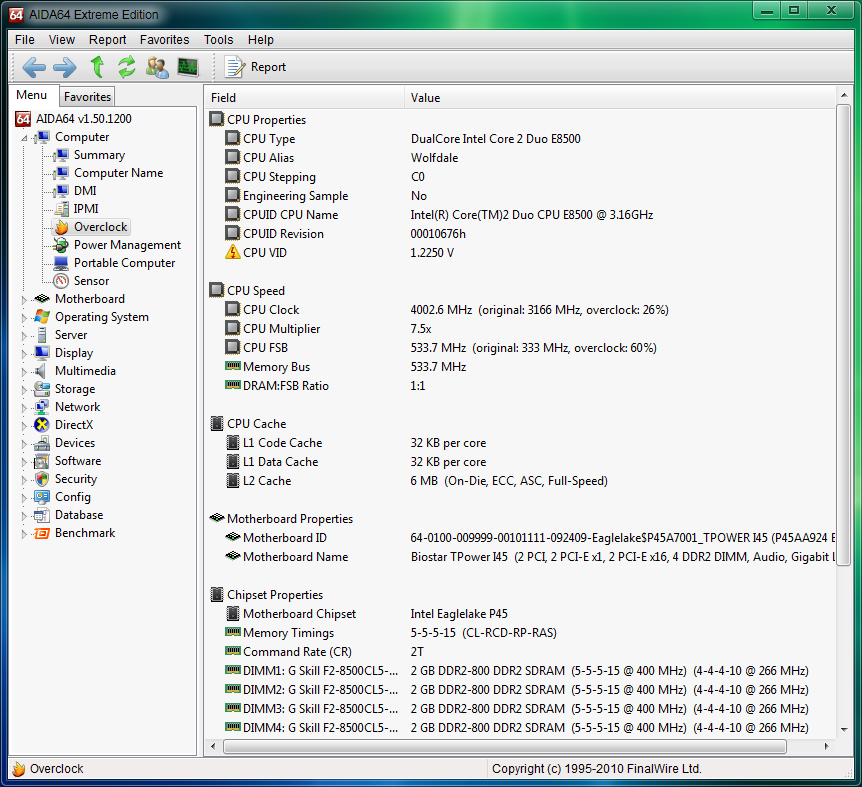Click the Value column header

(620, 97)
